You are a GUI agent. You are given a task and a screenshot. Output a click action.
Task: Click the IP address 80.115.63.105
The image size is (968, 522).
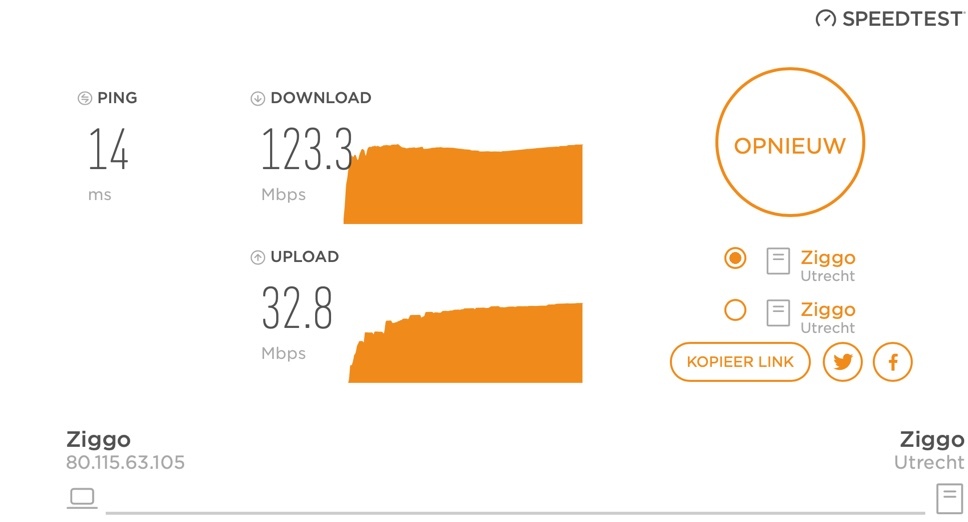coord(125,462)
